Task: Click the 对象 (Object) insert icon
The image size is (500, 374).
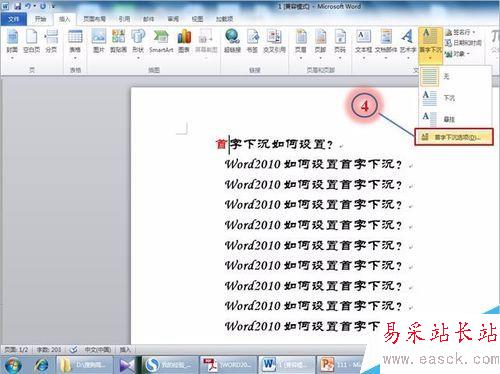Action: (458, 54)
